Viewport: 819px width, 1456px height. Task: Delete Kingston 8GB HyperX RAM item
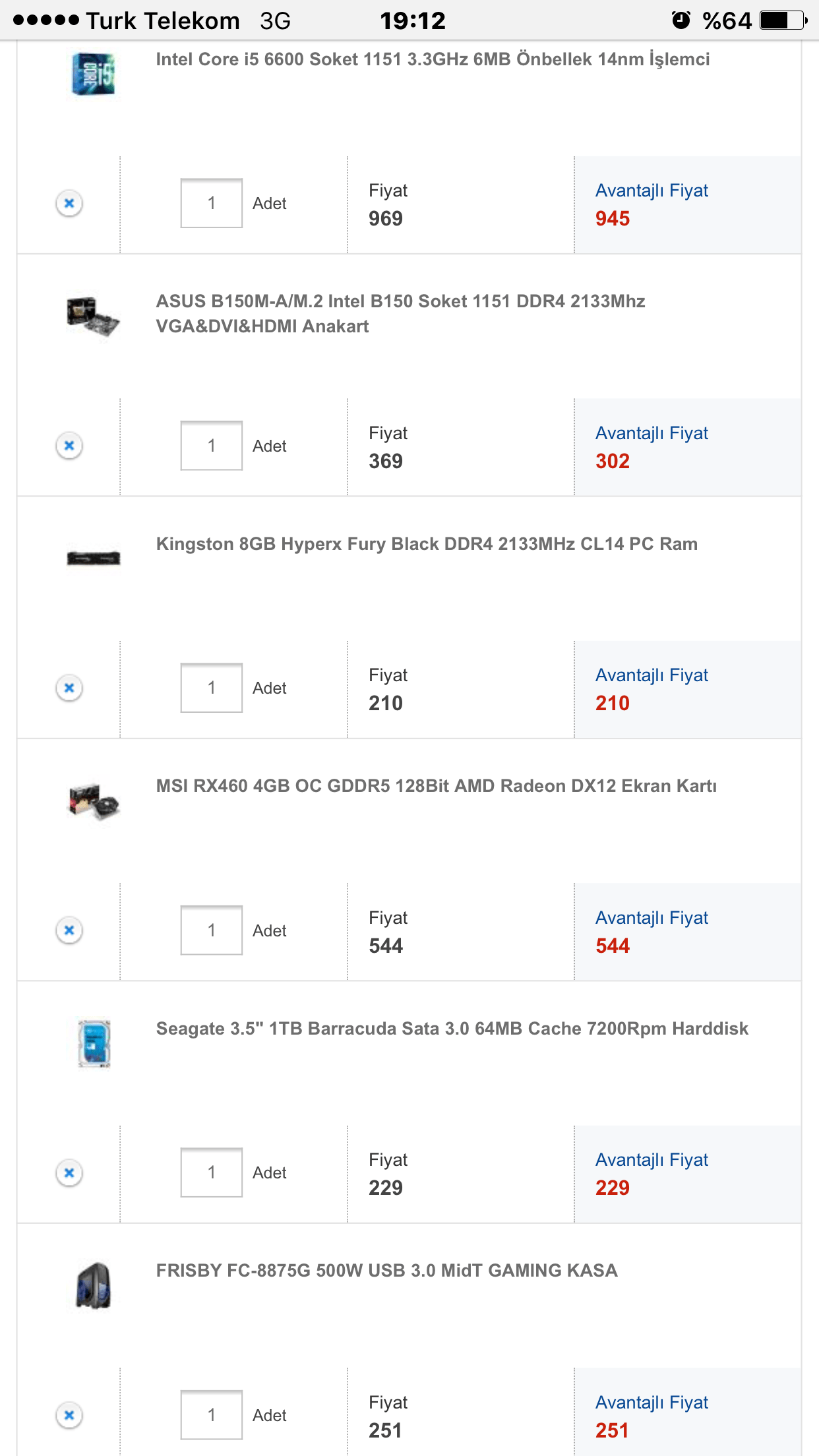pyautogui.click(x=69, y=688)
